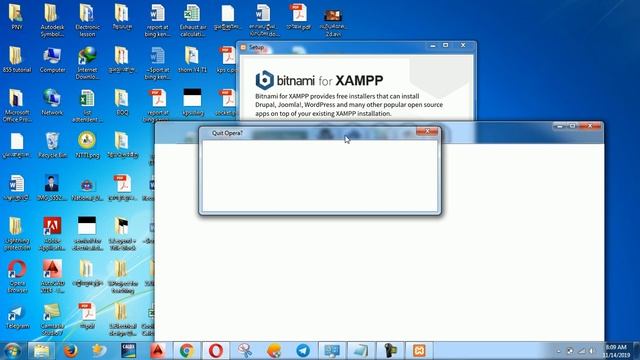Click the taskbar clock showing 8:09 AM
The width and height of the screenshot is (640, 360).
pyautogui.click(x=616, y=351)
